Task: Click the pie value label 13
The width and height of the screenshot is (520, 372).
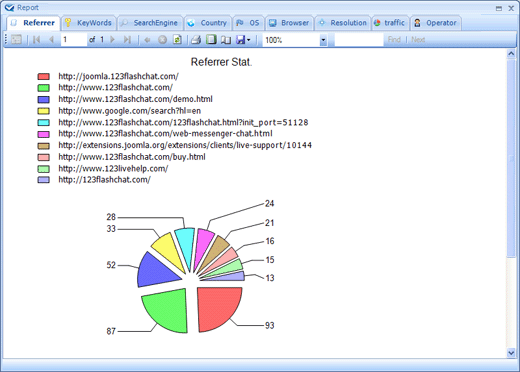Action: pos(270,278)
